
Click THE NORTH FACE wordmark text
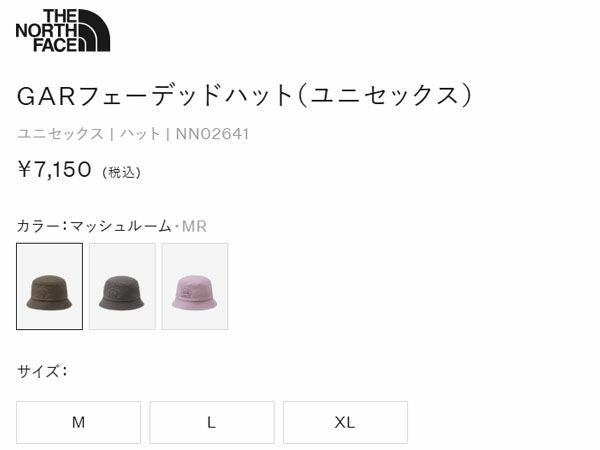47,31
